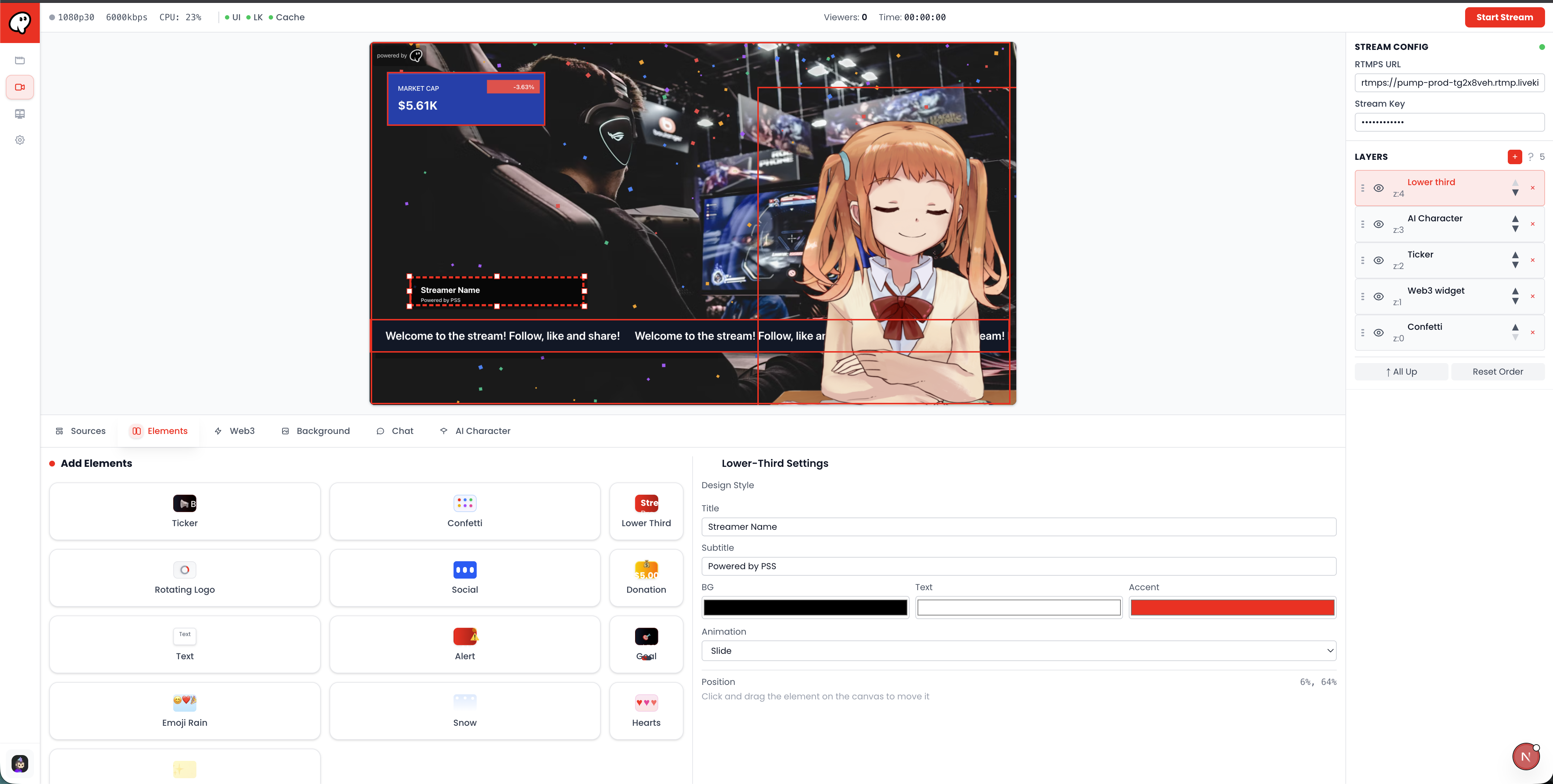Screen dimensions: 1553x784
Task: Hide the AI Character layer
Action: pos(1379,223)
